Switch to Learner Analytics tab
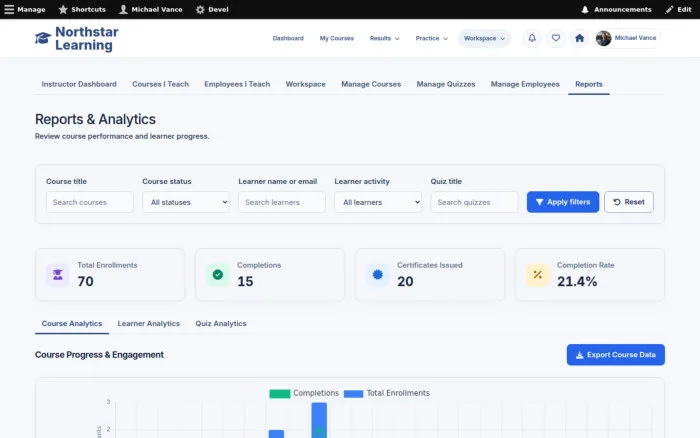The image size is (700, 438). [x=149, y=324]
